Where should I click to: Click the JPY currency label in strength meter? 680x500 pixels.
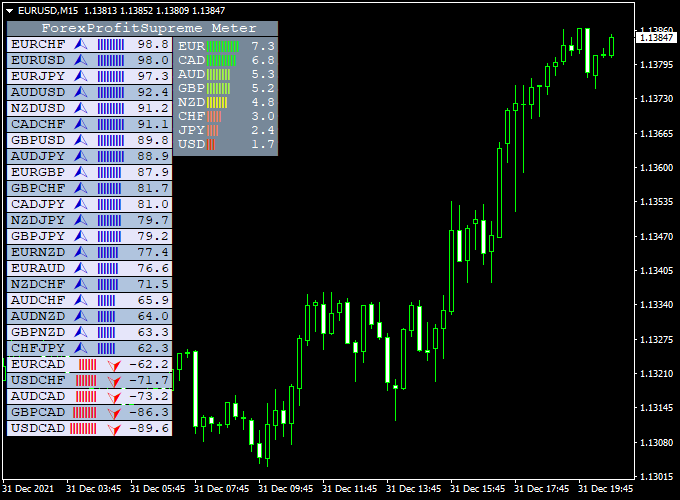[191, 130]
